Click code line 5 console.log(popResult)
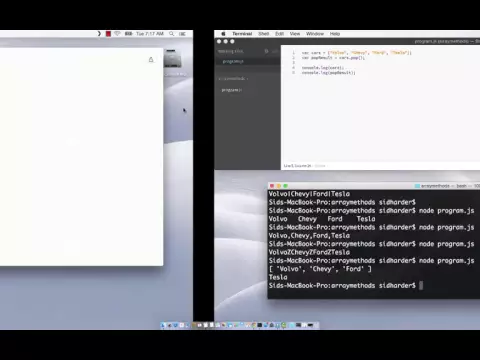 pyautogui.click(x=328, y=72)
